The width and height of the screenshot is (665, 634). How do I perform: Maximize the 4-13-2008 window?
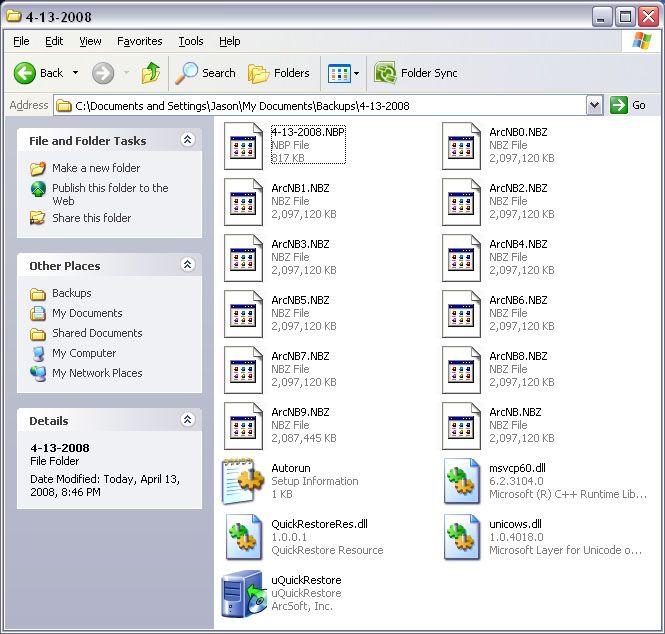625,17
